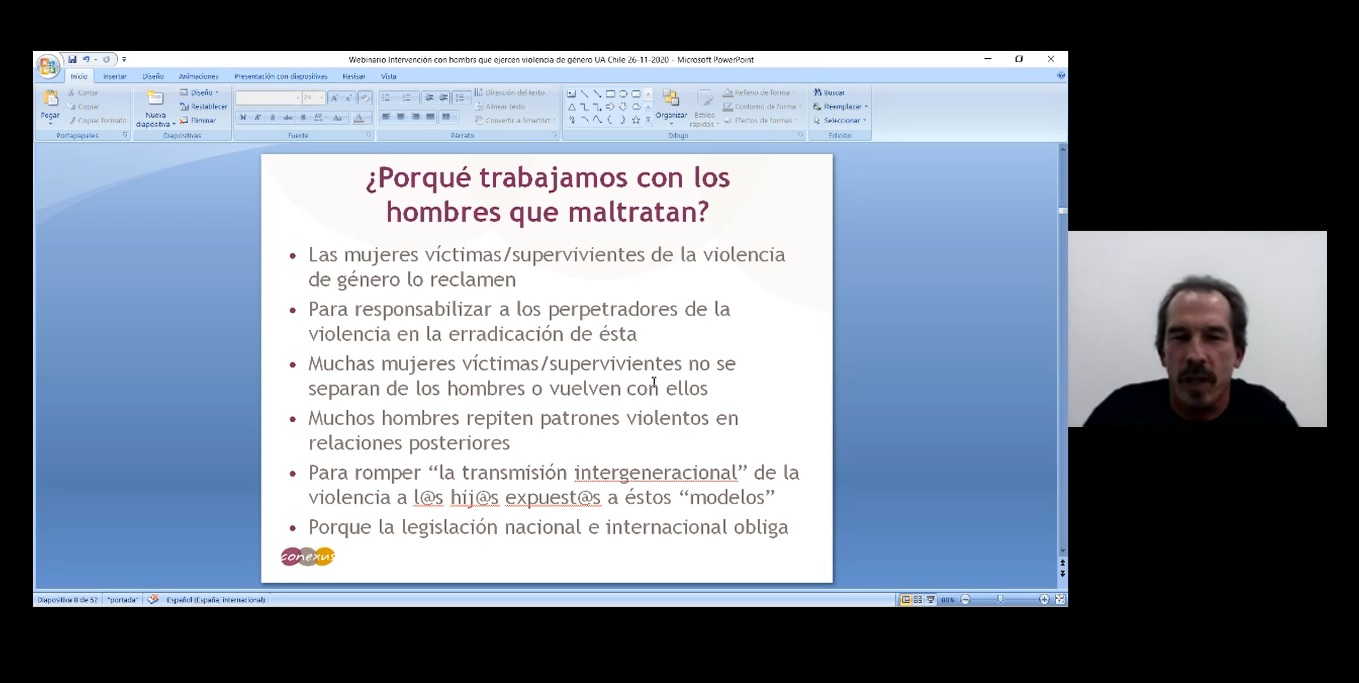Redo using the quick access toolbar
Image resolution: width=1359 pixels, height=683 pixels.
(106, 59)
